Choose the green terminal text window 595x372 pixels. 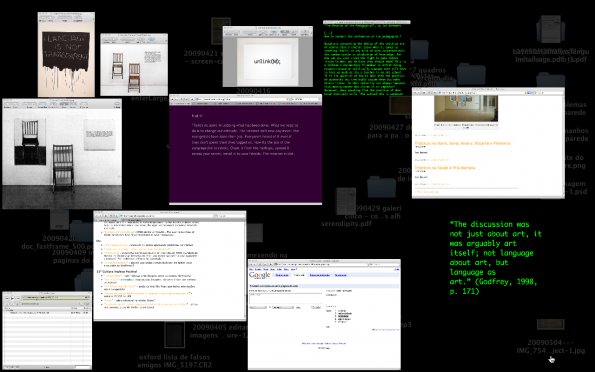(x=367, y=58)
